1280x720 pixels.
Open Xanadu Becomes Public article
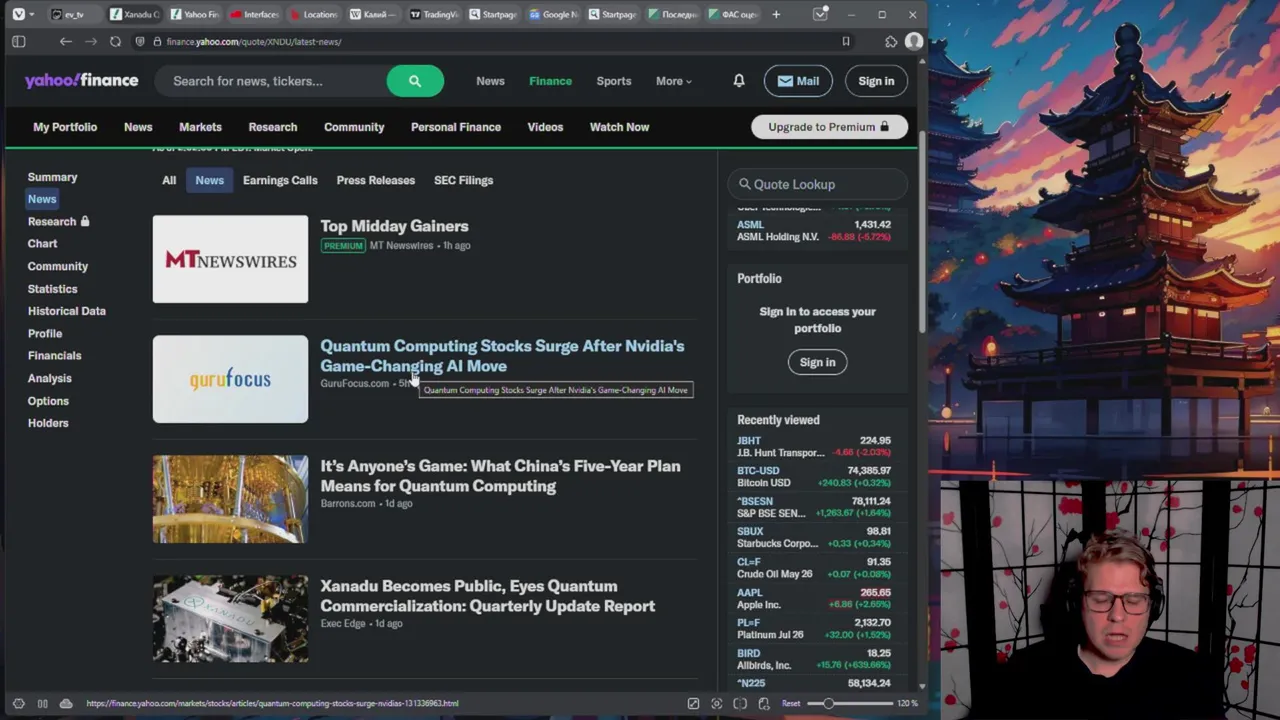click(487, 596)
